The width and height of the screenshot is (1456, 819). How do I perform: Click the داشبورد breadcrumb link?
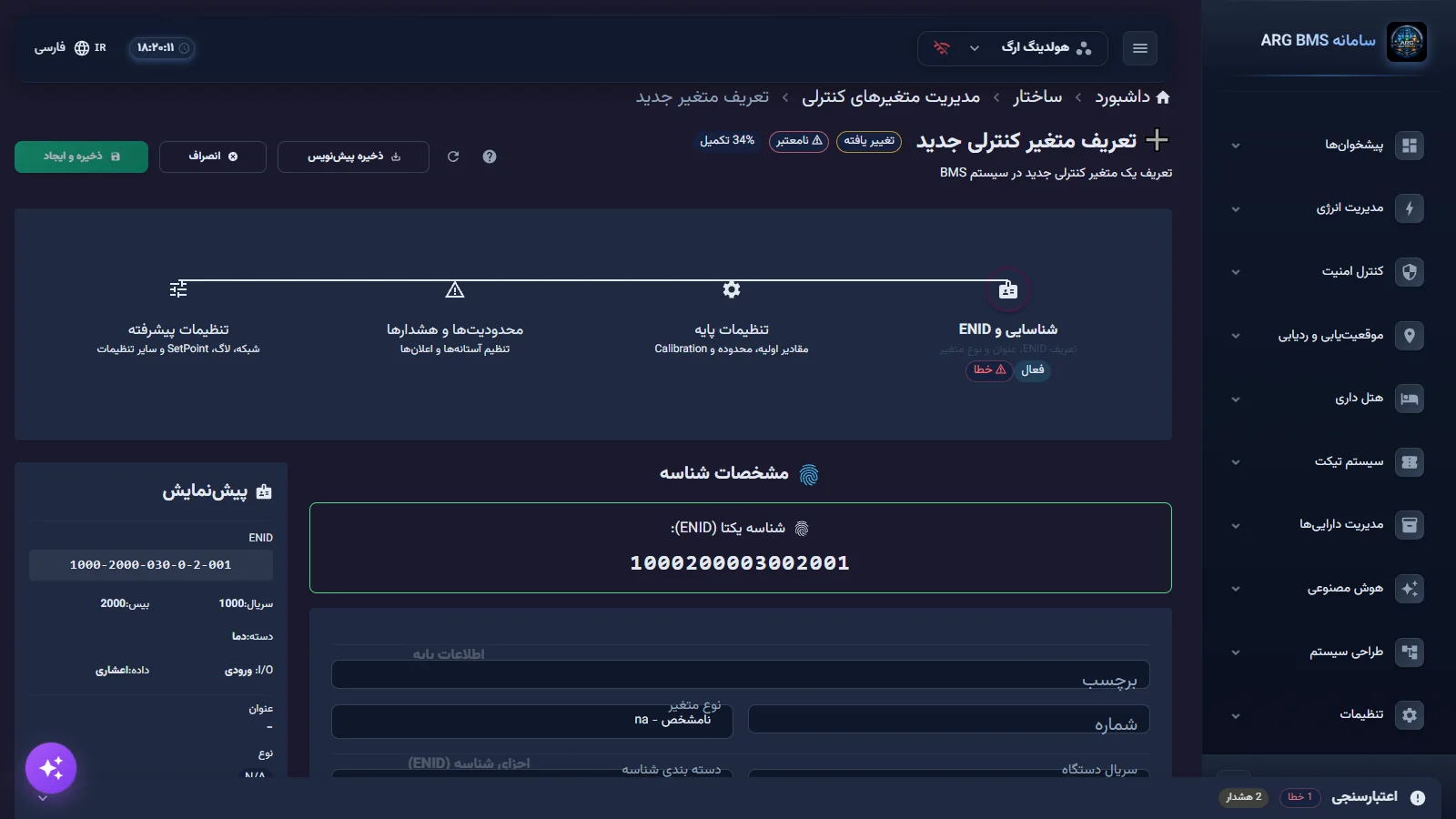click(1122, 97)
